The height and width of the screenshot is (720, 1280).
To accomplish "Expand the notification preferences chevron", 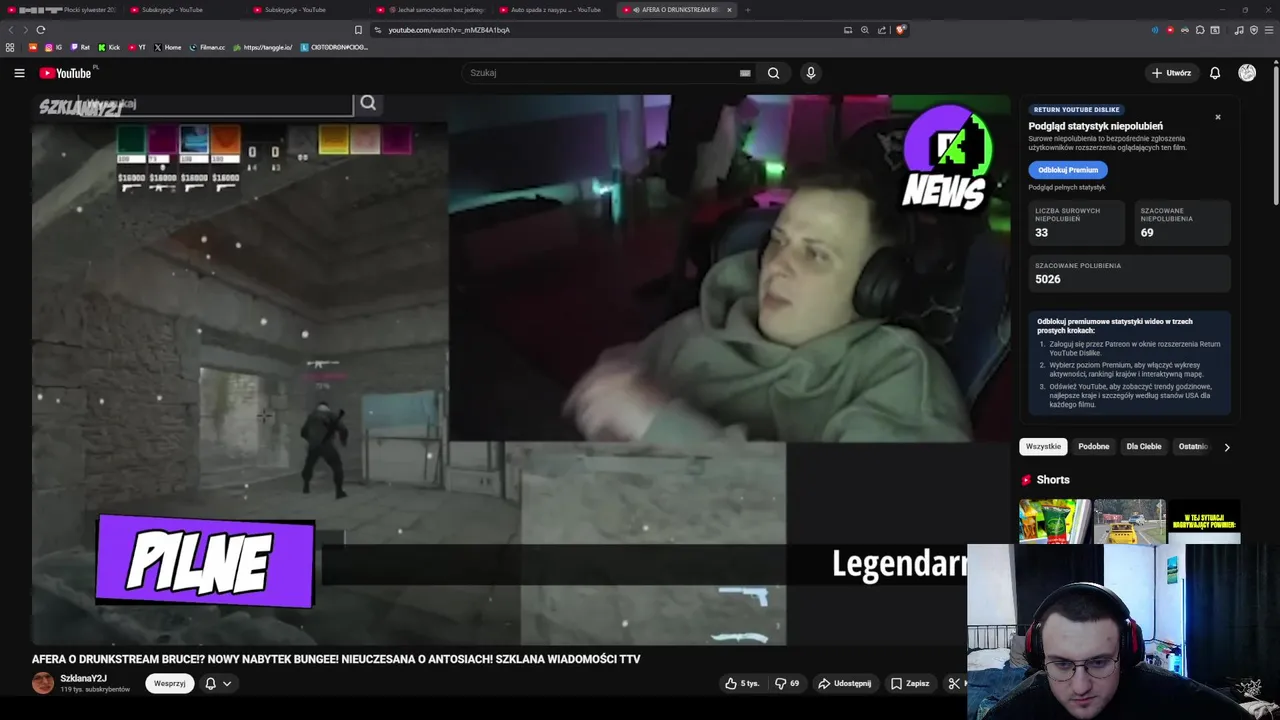I will [227, 684].
